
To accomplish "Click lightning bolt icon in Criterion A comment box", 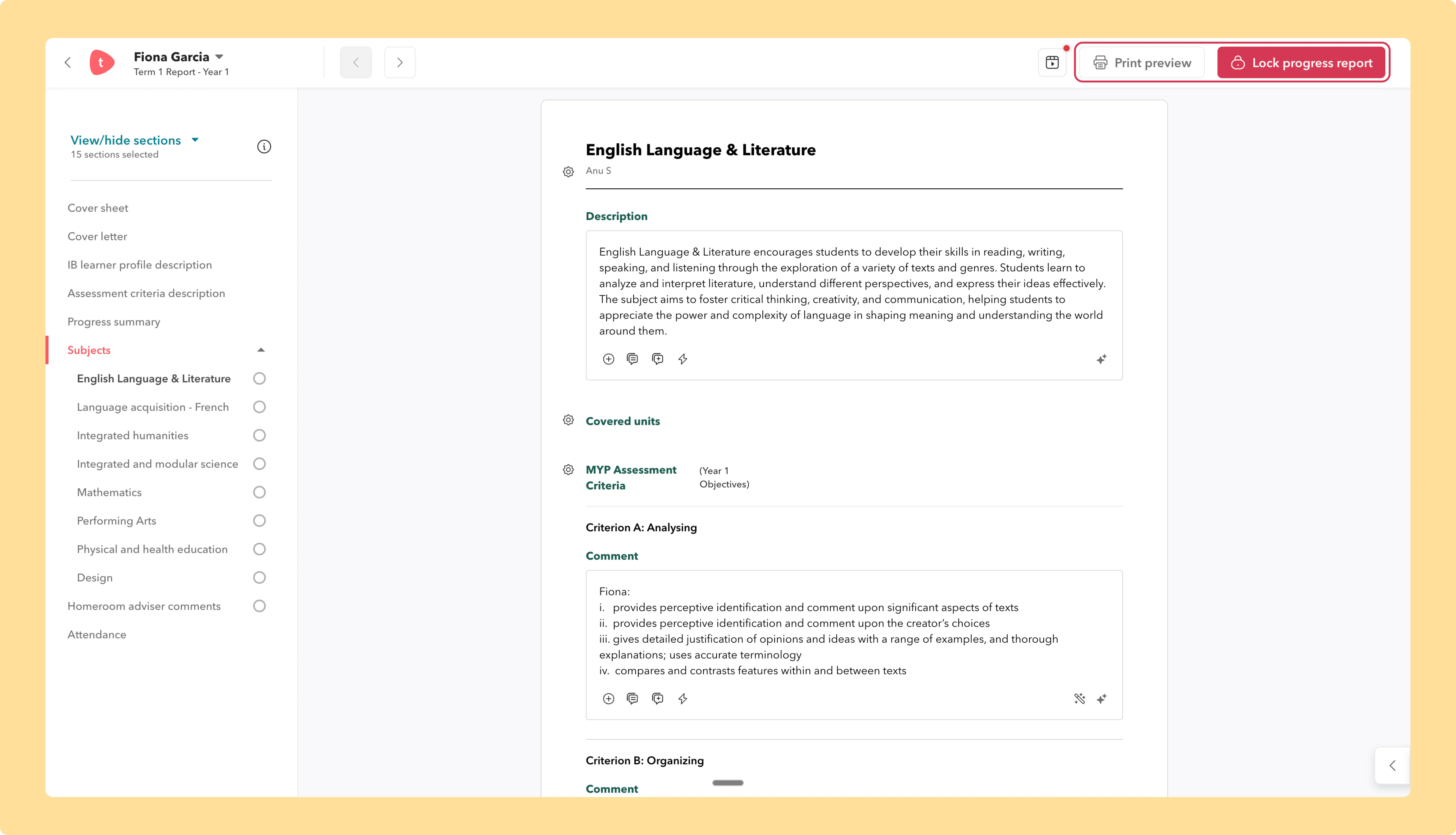I will [x=682, y=699].
